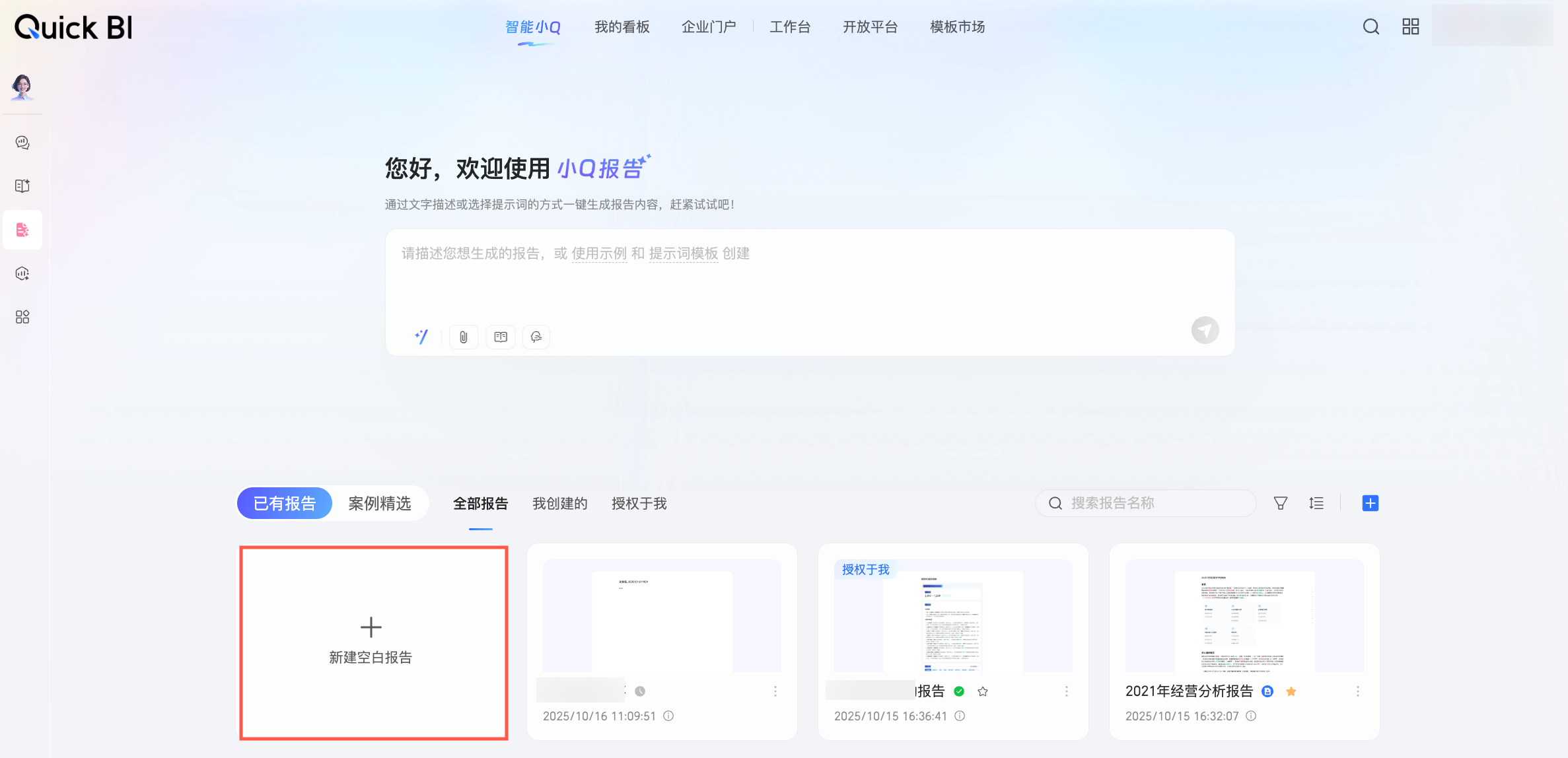Switch to 案例精选 toggle
1568x758 pixels.
point(379,504)
